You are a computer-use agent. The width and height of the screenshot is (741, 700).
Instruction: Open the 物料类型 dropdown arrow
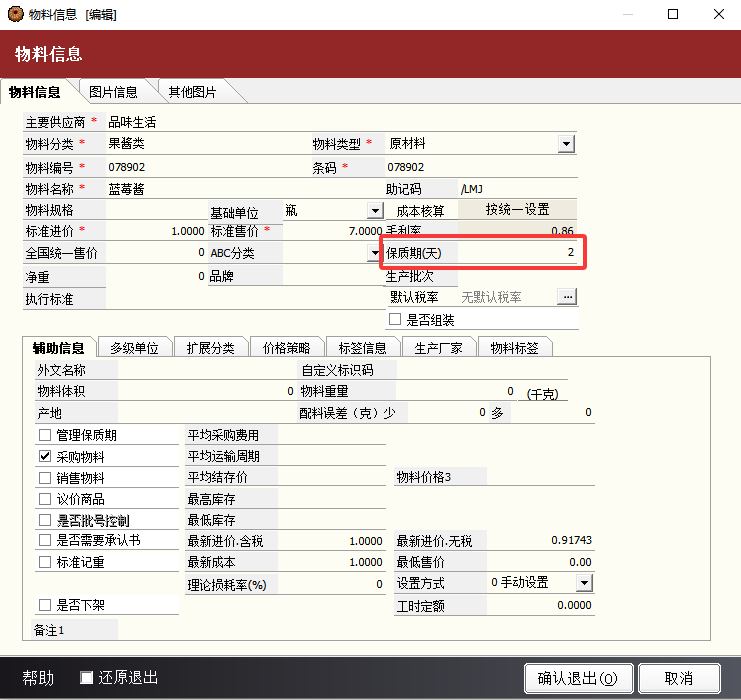566,144
